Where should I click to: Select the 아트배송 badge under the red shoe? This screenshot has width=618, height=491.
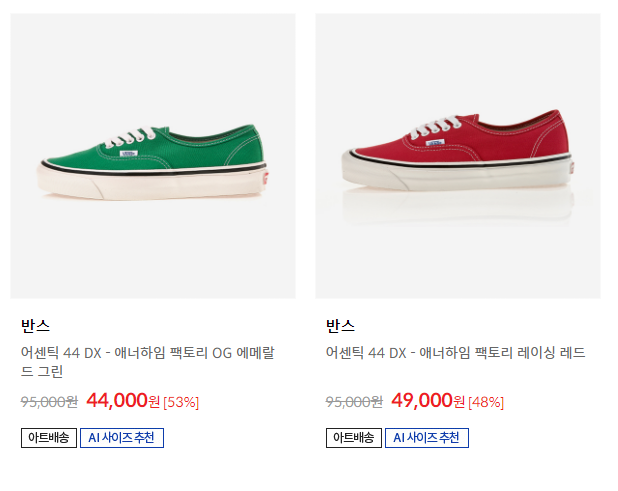click(x=354, y=438)
